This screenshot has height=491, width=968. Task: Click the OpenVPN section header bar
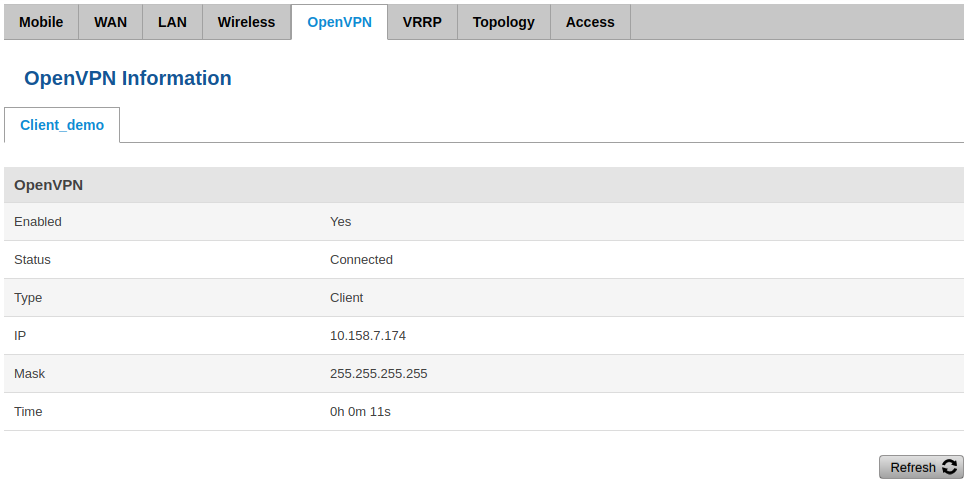point(484,185)
